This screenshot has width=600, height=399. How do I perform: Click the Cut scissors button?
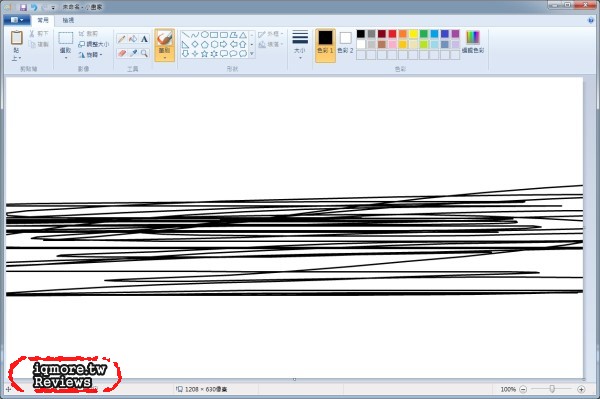(x=39, y=34)
